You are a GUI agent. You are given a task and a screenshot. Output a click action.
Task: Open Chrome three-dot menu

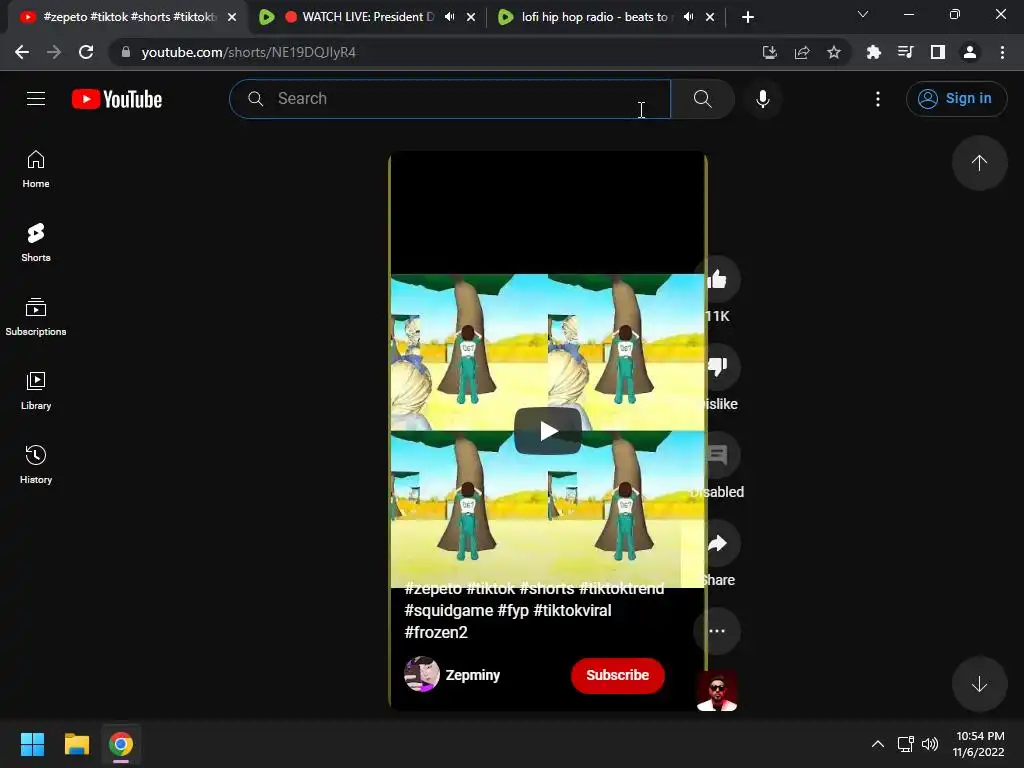[1002, 52]
